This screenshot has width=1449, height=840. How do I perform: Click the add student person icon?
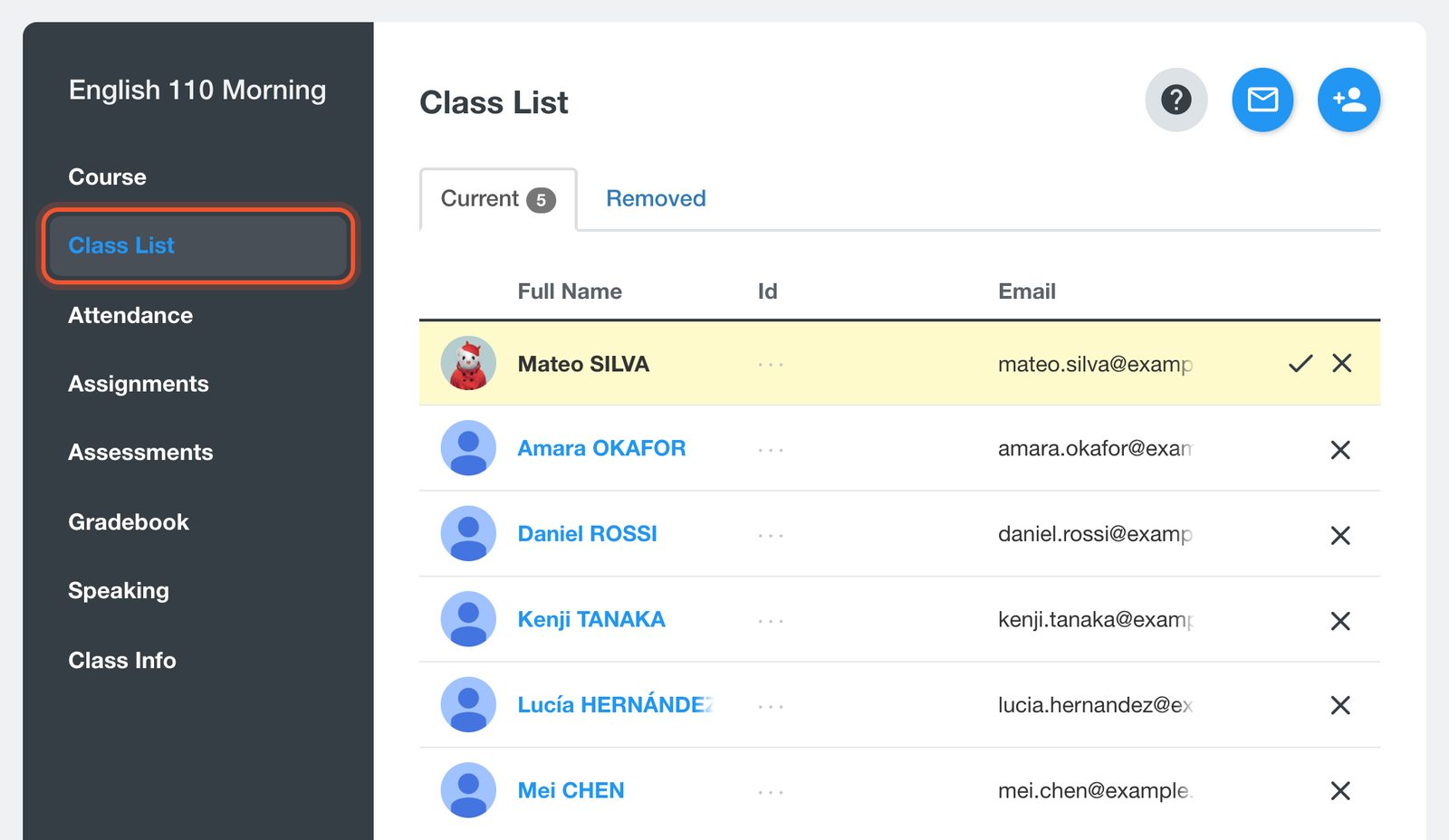[1348, 100]
